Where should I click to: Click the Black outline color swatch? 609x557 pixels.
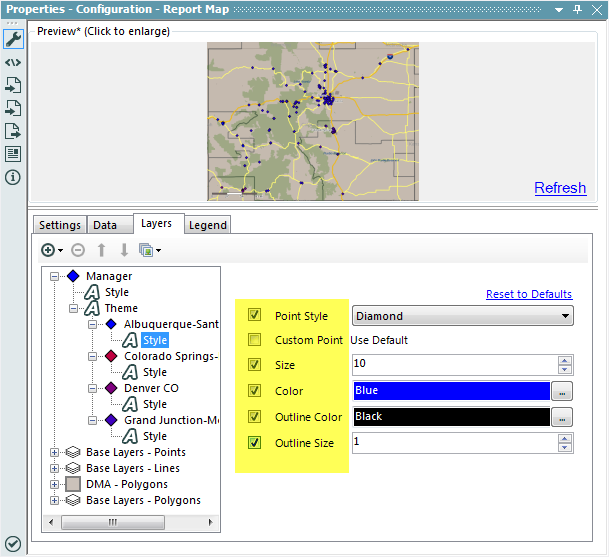452,416
